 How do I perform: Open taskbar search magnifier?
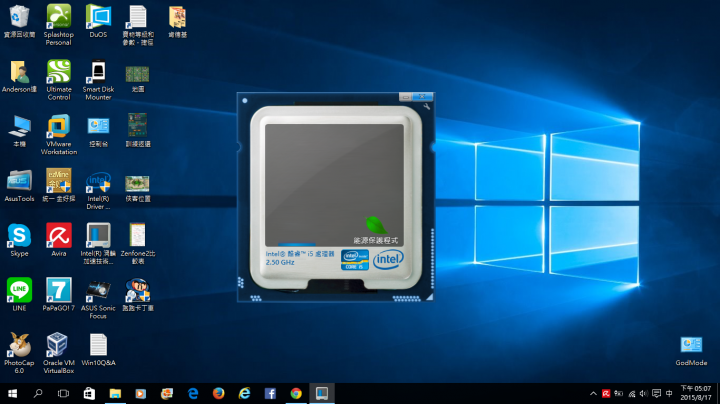click(38, 393)
